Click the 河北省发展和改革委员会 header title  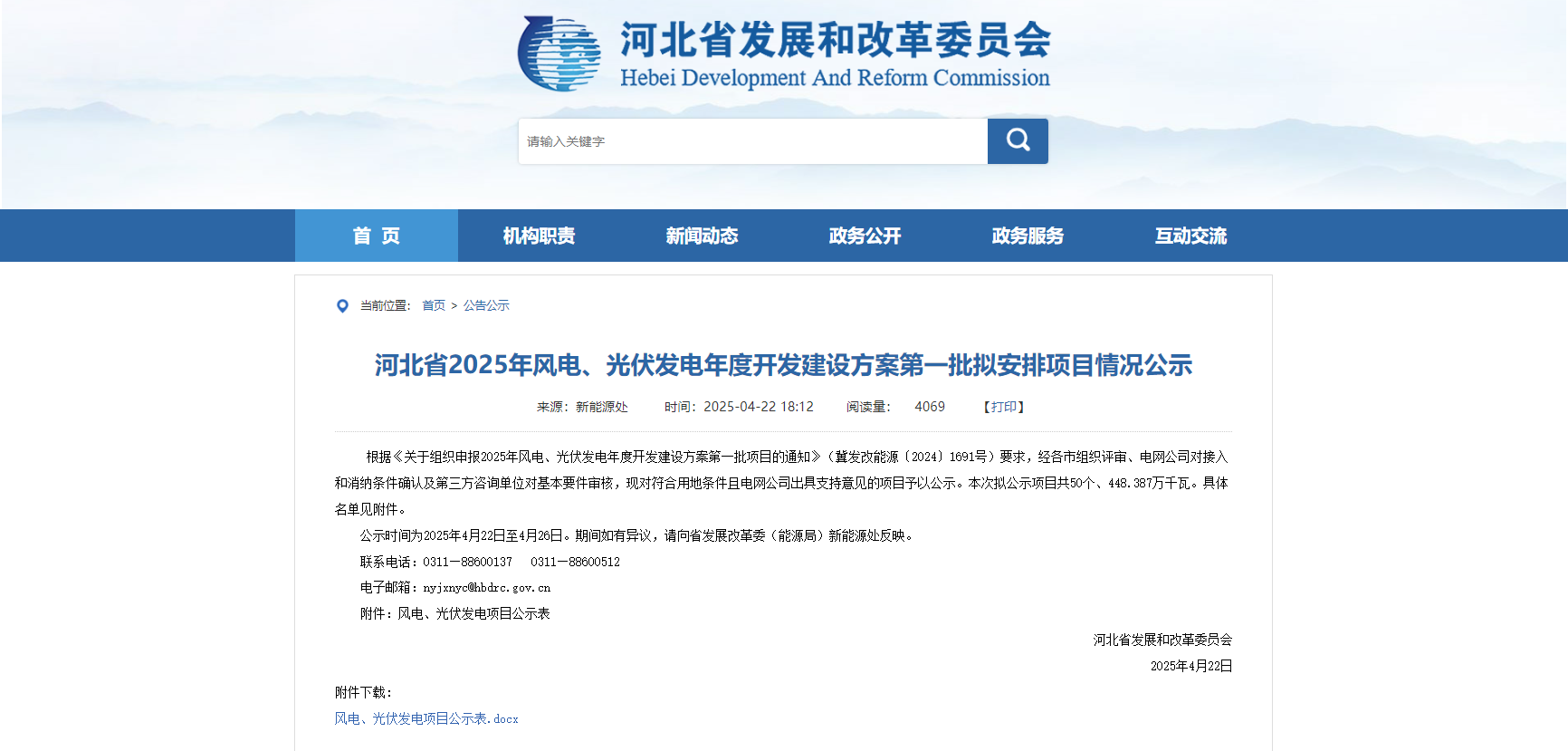(835, 40)
